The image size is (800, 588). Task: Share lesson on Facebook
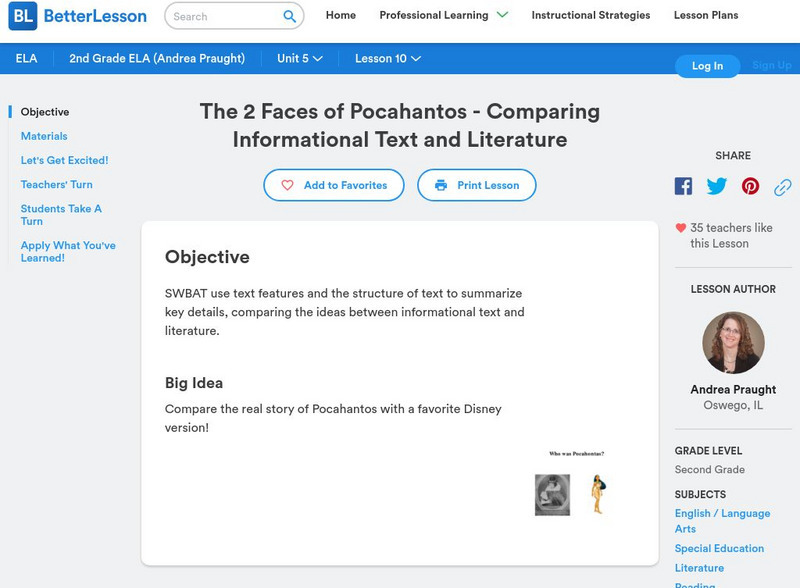coord(683,186)
